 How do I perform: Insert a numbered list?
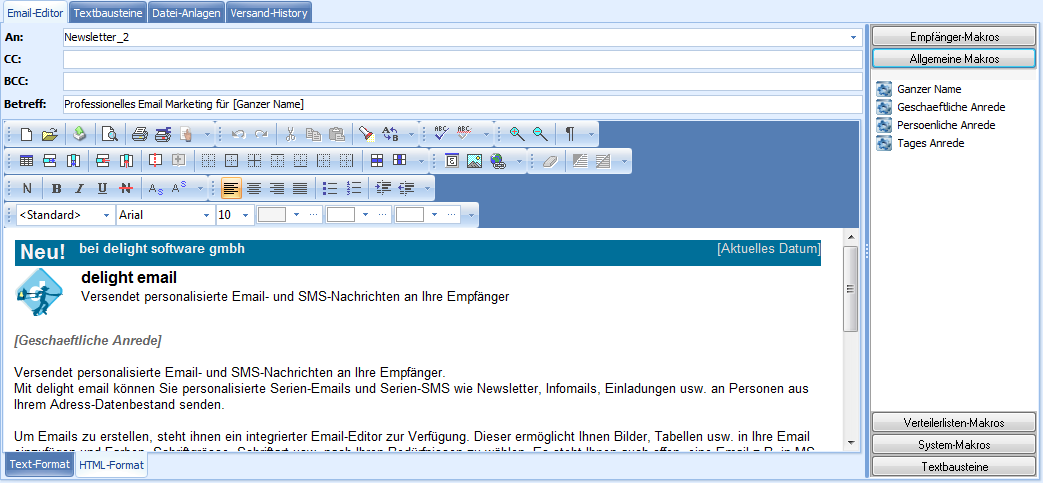pos(354,188)
